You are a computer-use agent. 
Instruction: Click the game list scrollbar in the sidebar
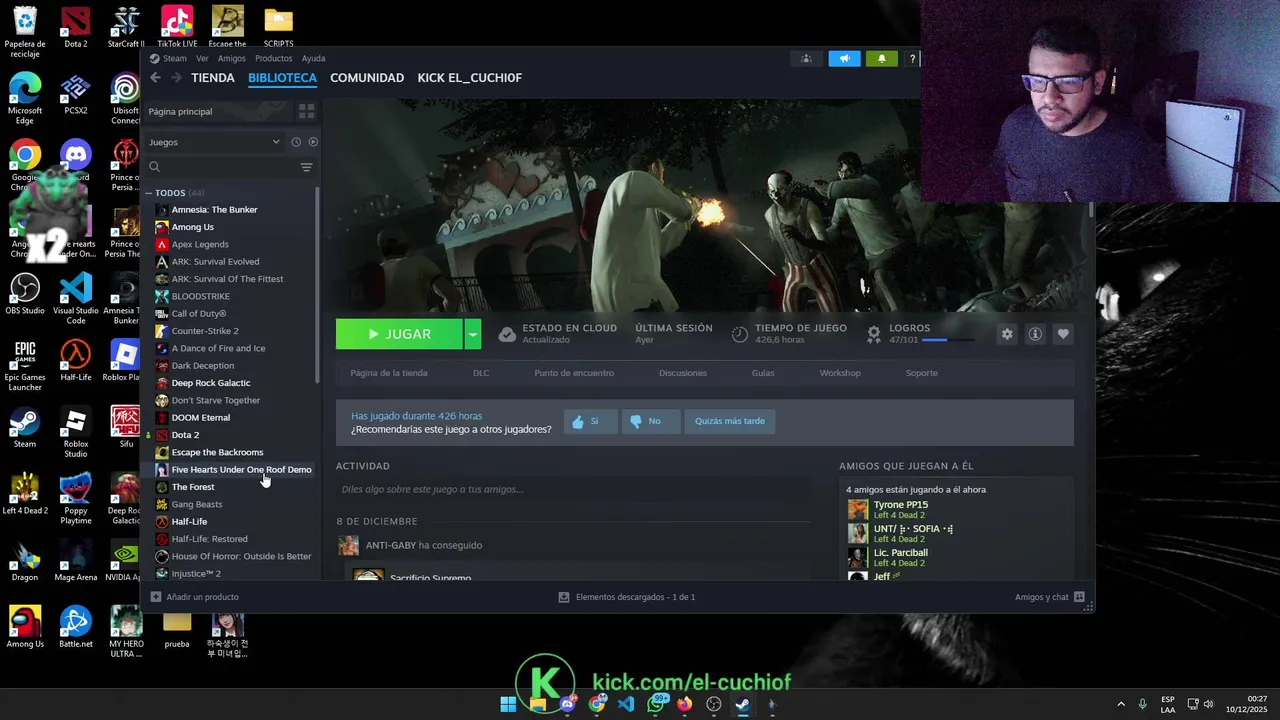tap(317, 284)
